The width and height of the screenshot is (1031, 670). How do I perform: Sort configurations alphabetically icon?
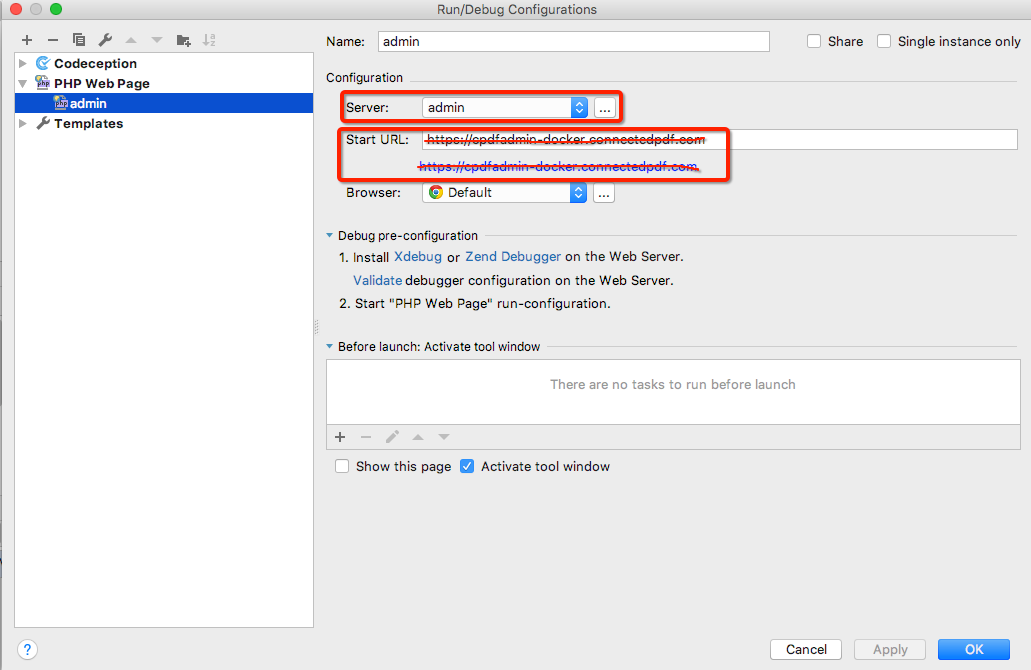click(x=209, y=40)
